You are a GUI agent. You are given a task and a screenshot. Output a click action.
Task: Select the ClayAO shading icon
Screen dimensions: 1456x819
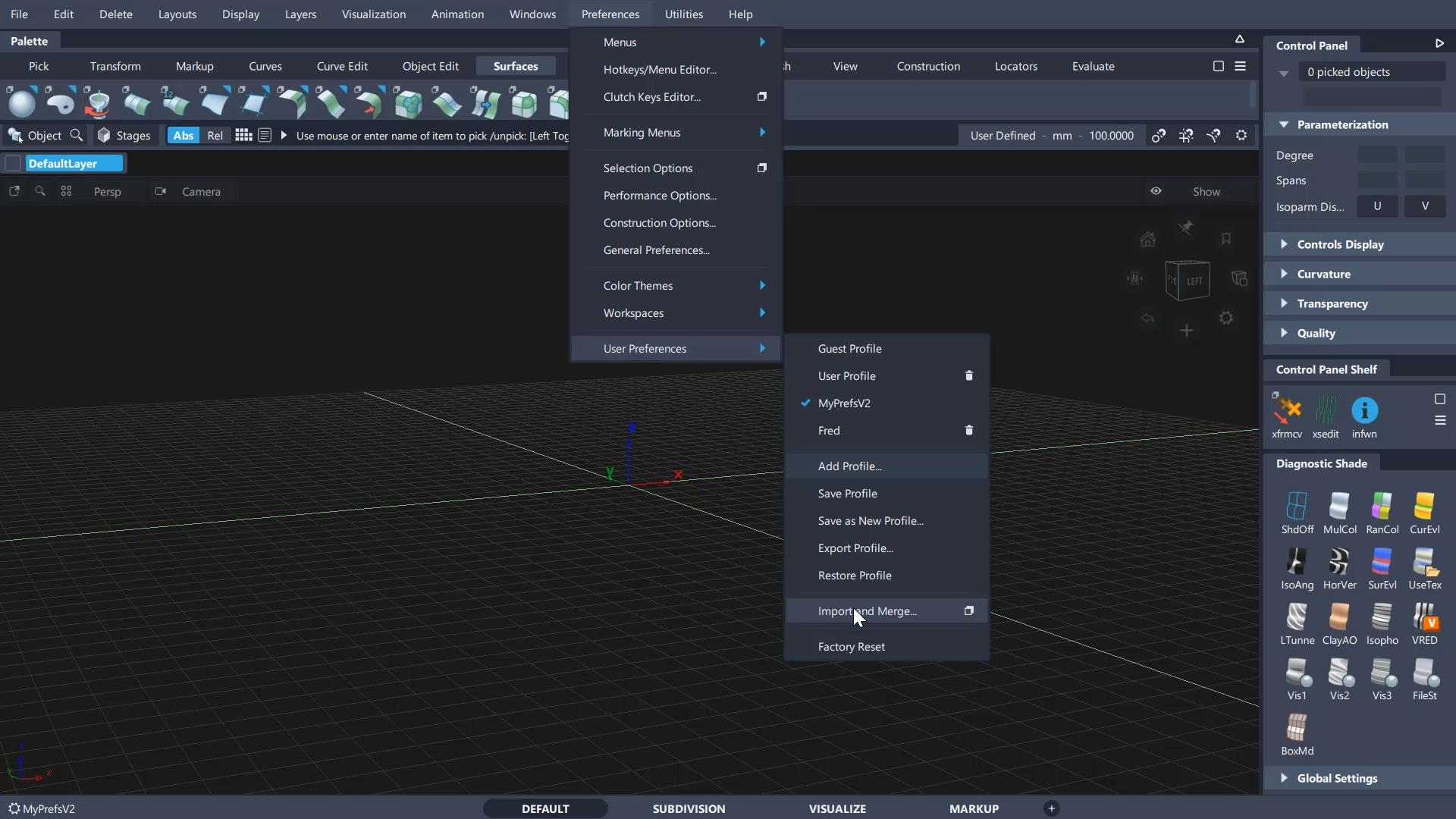[1339, 618]
